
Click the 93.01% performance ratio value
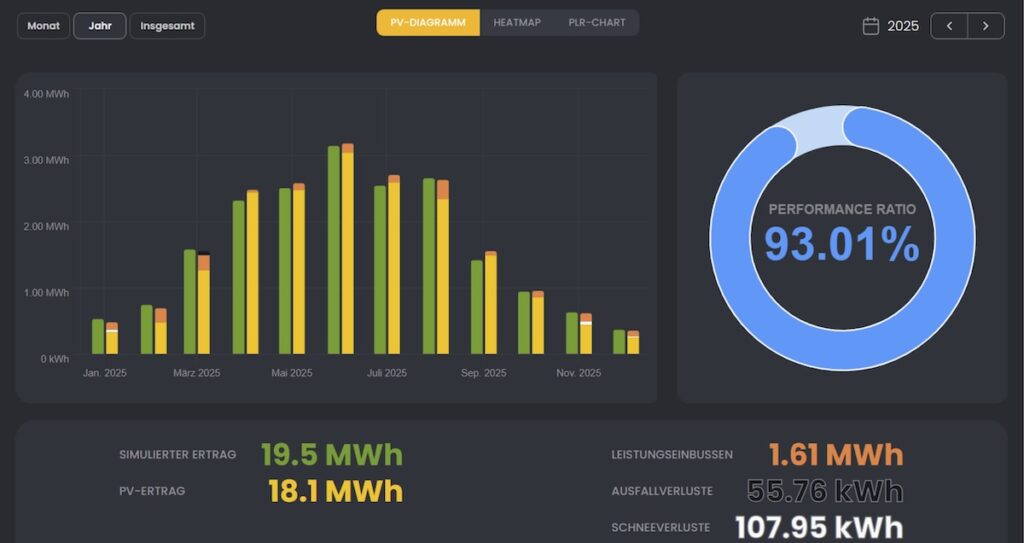click(841, 245)
